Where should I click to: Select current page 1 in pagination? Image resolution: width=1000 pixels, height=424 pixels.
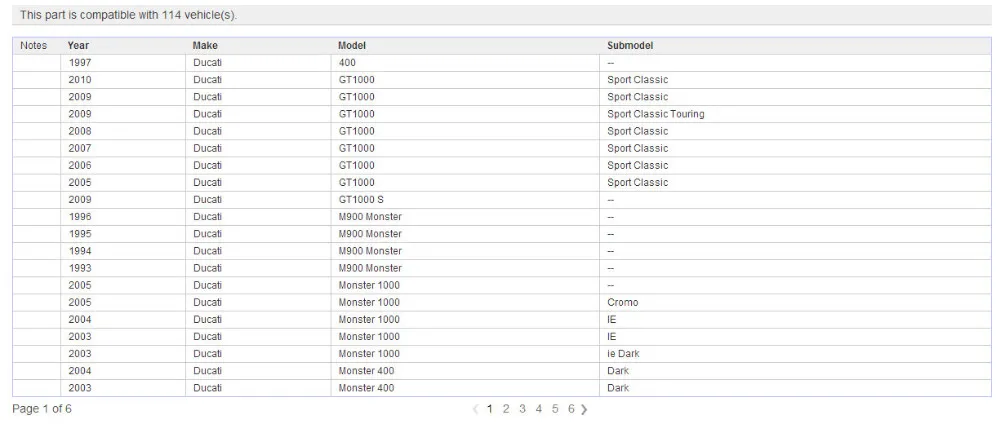tap(490, 409)
